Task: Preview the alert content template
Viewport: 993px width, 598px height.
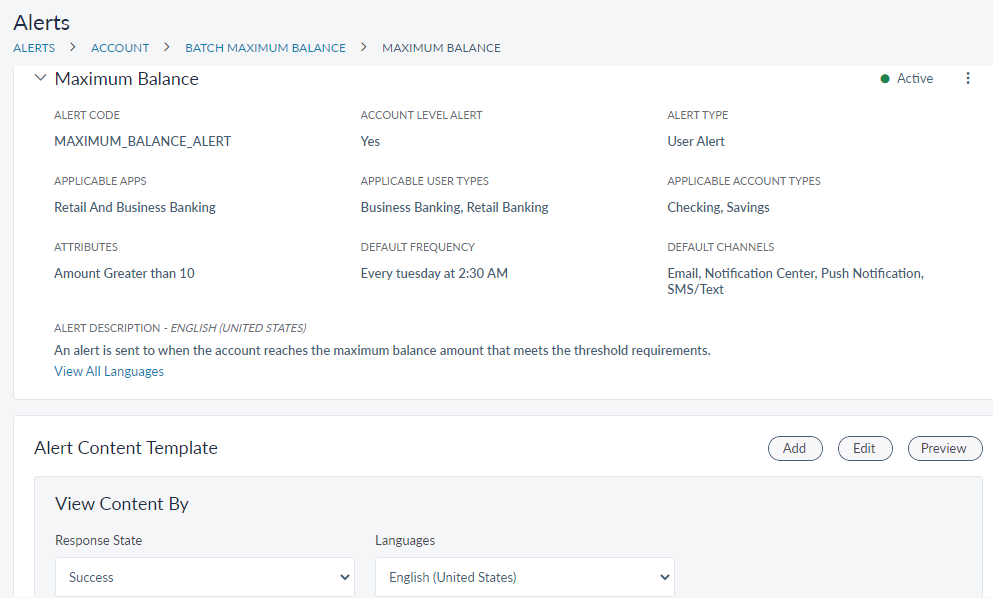Action: tap(944, 449)
